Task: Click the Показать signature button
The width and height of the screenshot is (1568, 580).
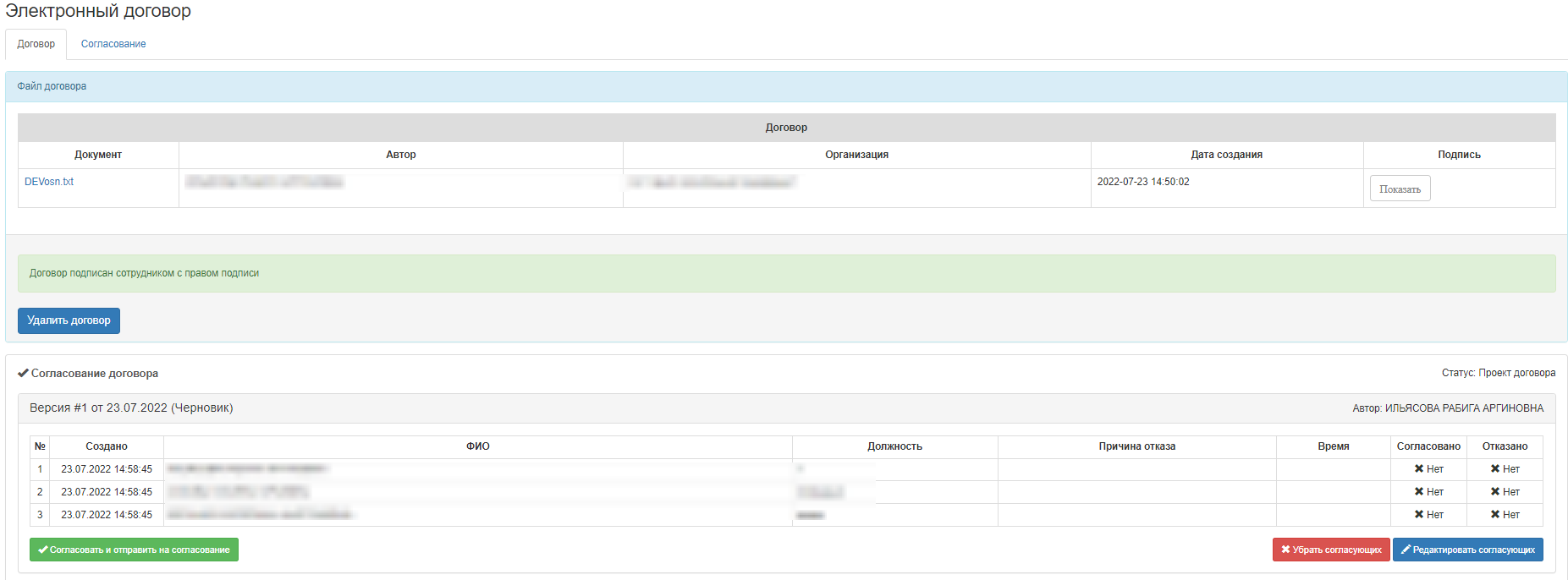Action: point(1400,189)
